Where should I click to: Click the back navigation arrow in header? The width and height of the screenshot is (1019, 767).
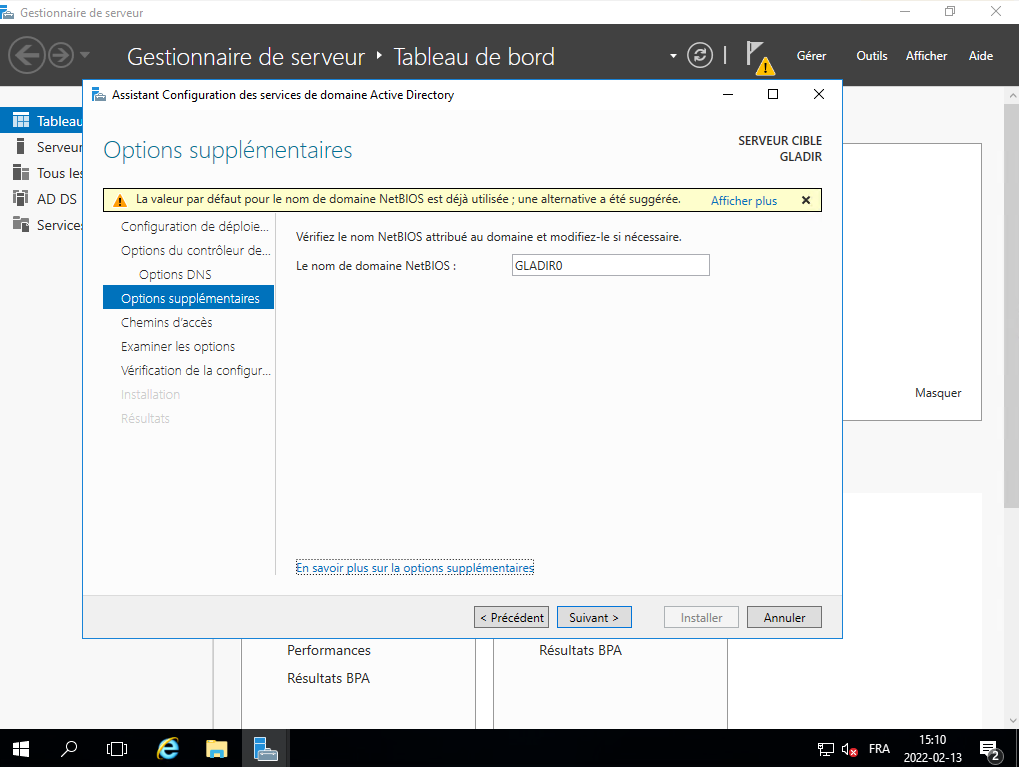click(27, 55)
